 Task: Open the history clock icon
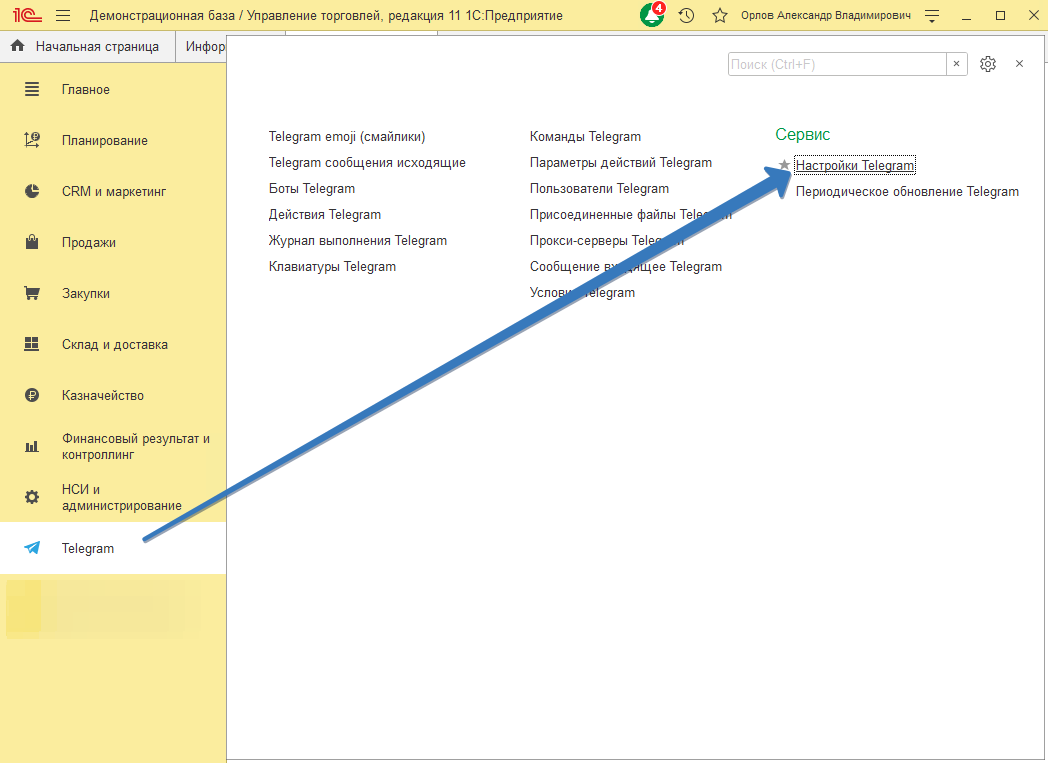(x=686, y=16)
